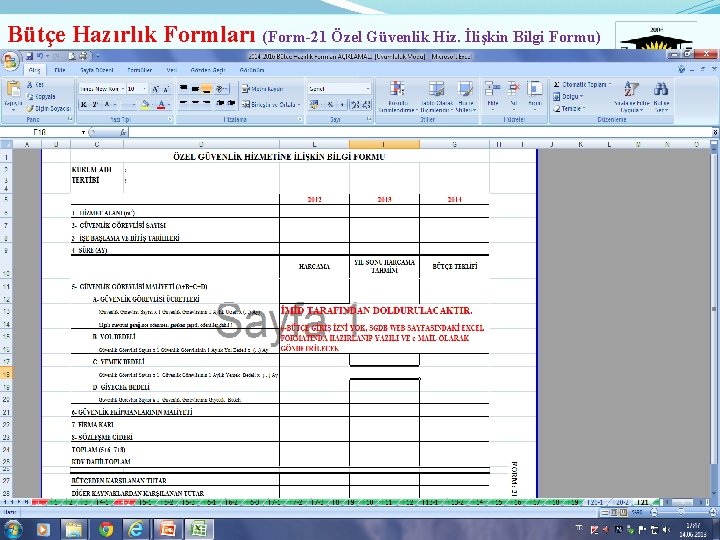
Task: Open print preview from the quick access toolbar
Action: (73, 56)
